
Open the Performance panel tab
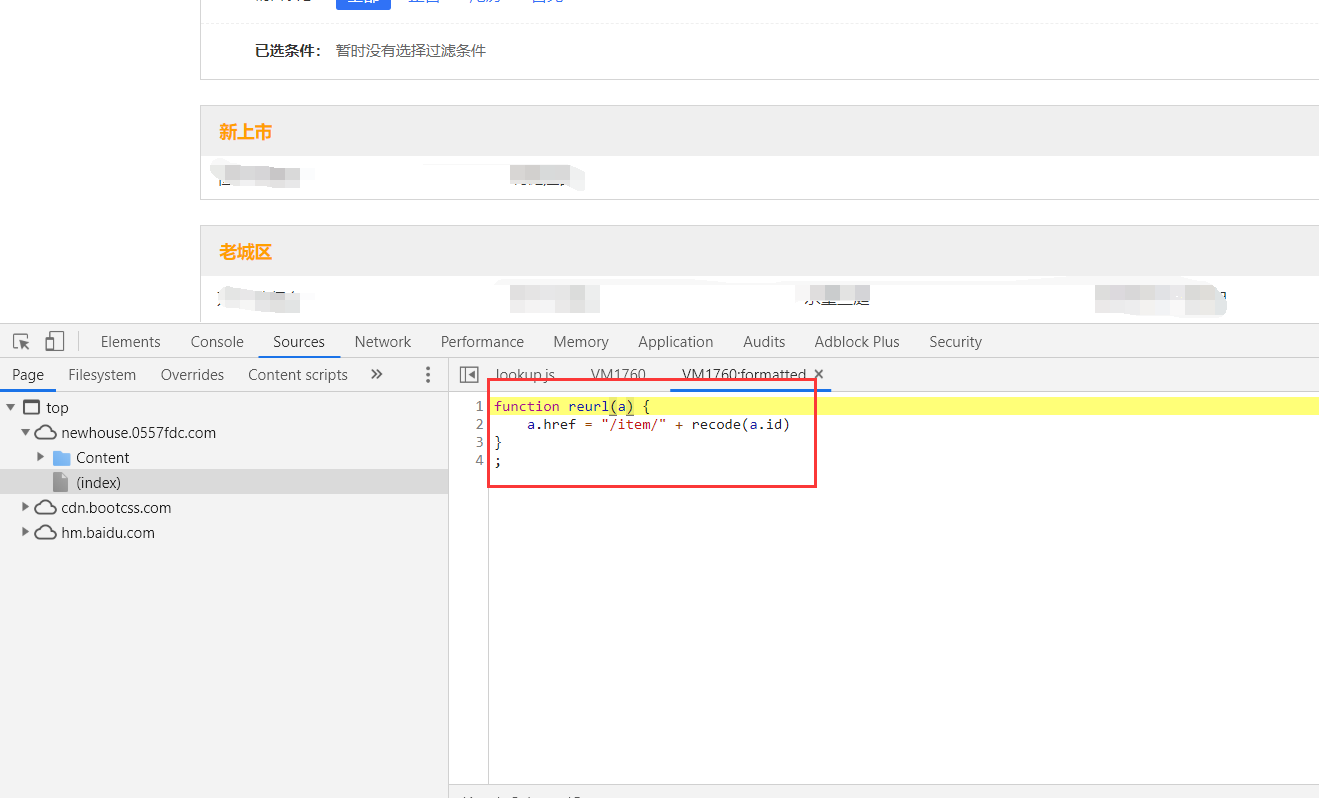pyautogui.click(x=482, y=342)
